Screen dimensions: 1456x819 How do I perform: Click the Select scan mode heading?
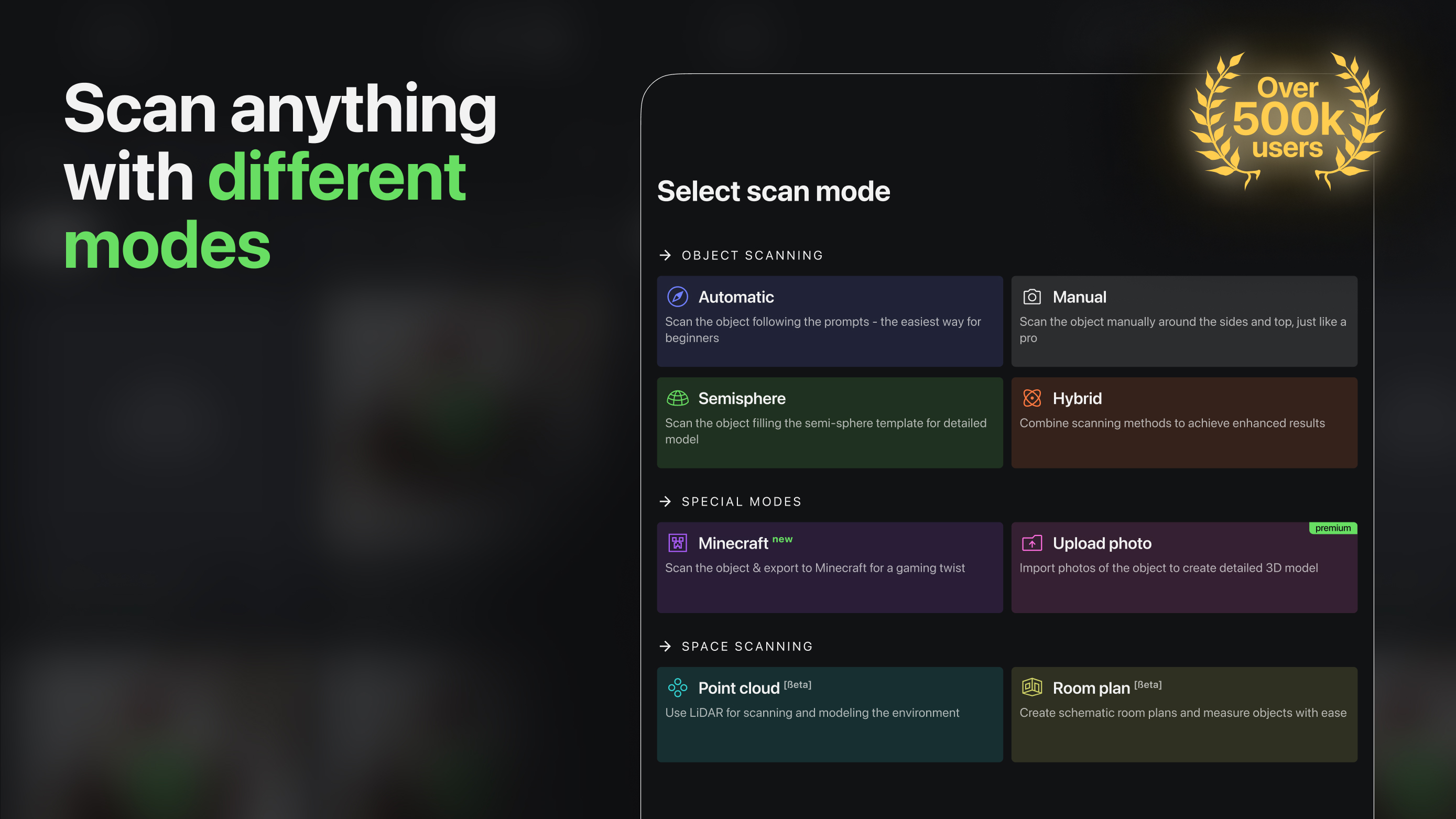coord(773,191)
